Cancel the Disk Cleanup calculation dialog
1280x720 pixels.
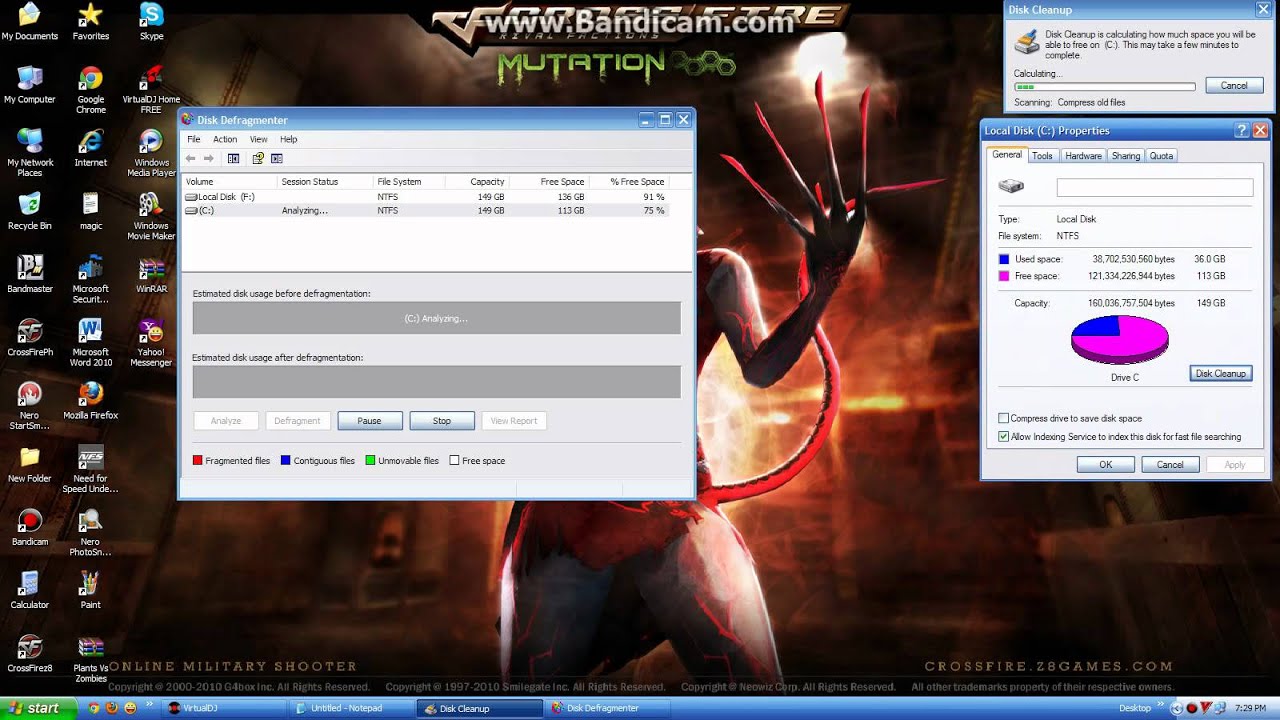tap(1234, 86)
